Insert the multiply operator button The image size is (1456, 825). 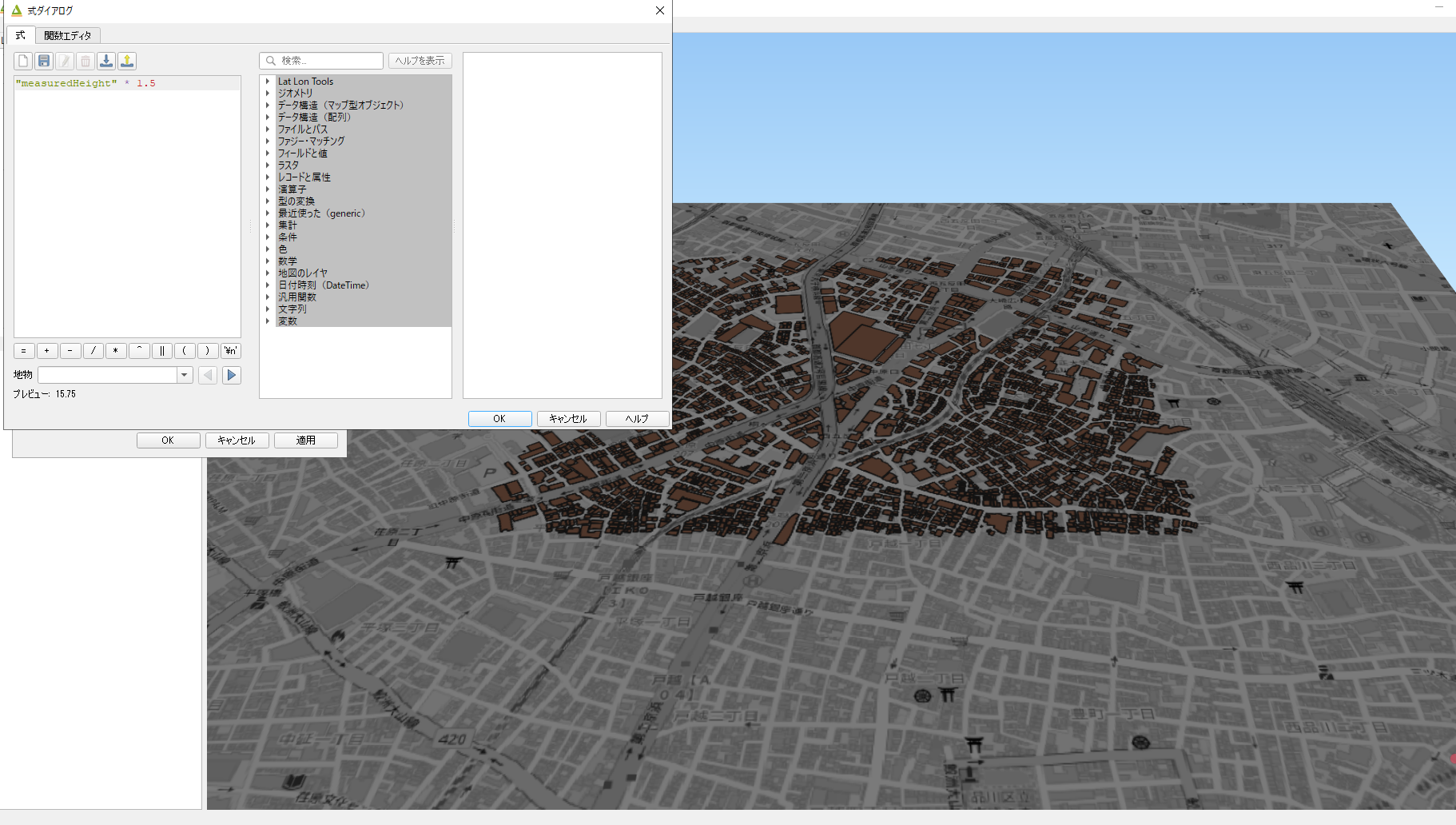116,351
